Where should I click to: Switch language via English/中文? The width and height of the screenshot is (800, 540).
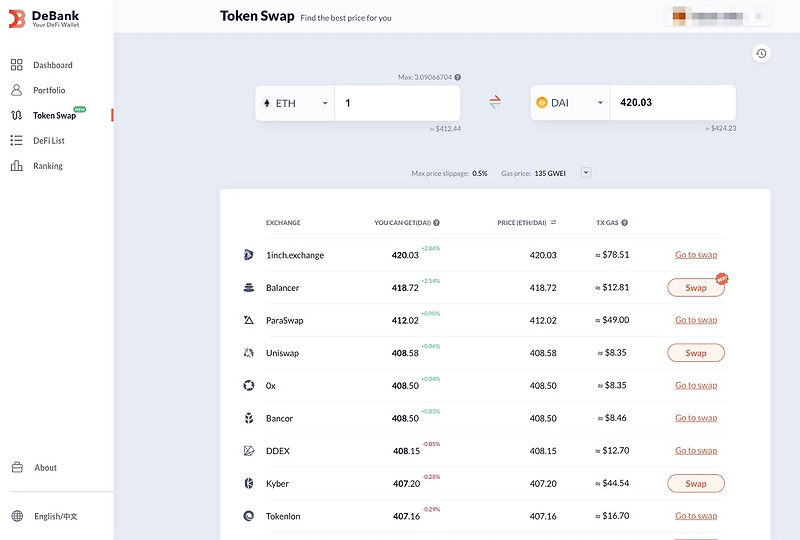coord(56,516)
